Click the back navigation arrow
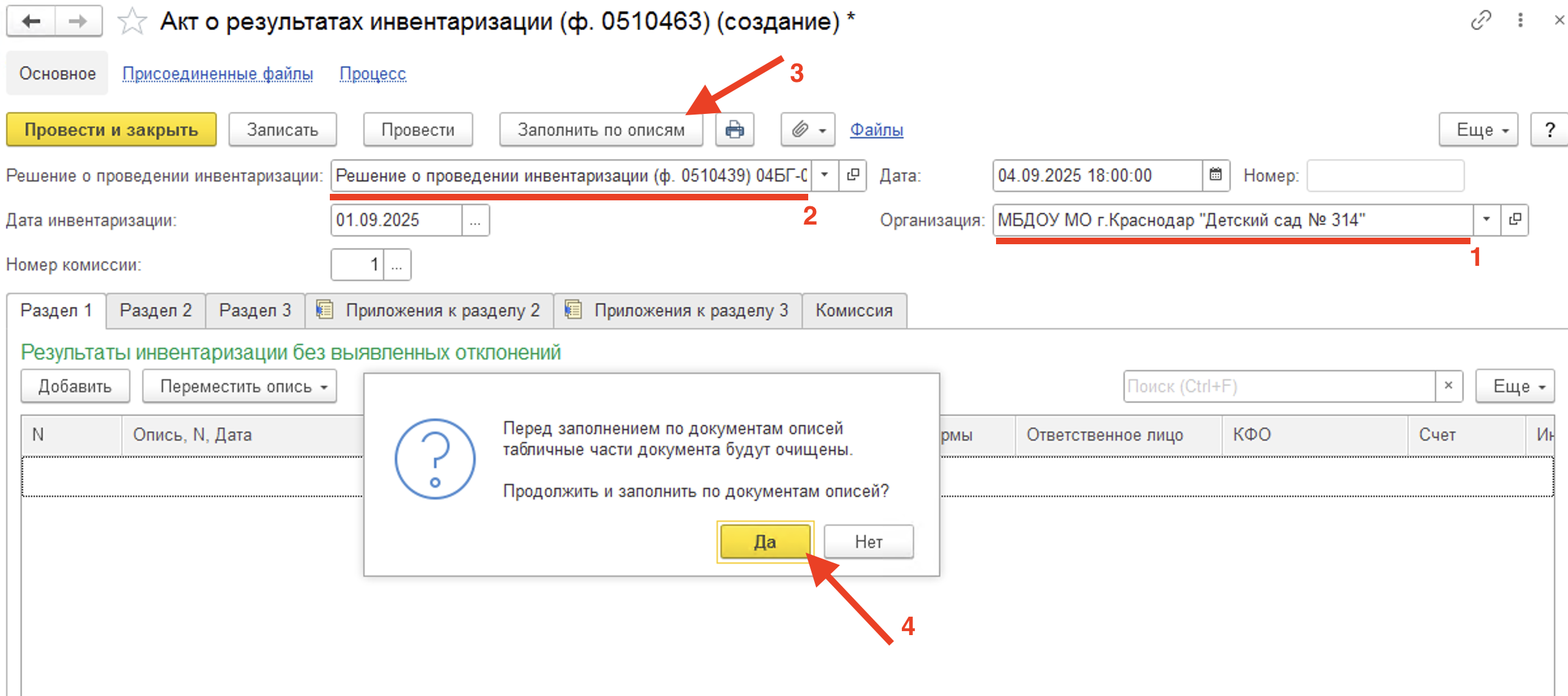1568x696 pixels. tap(31, 22)
